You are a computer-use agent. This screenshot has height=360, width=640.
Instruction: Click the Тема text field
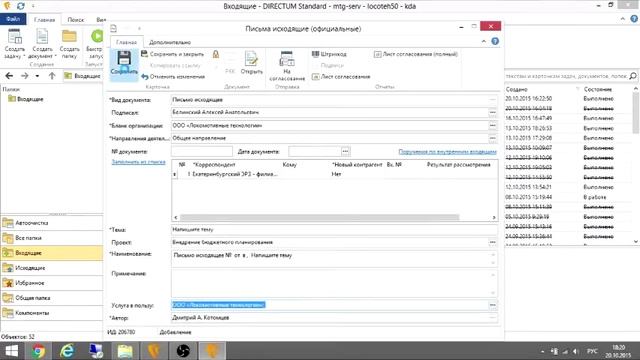pos(334,229)
